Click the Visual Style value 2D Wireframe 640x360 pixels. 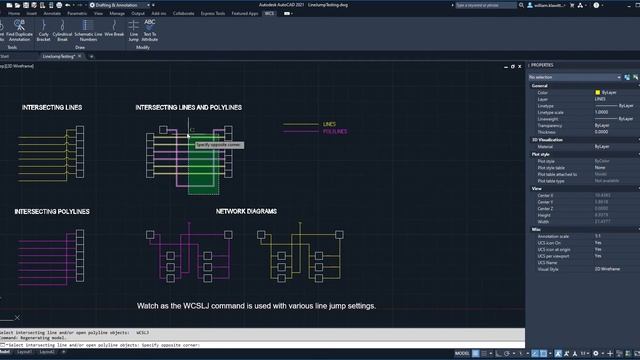coord(607,269)
